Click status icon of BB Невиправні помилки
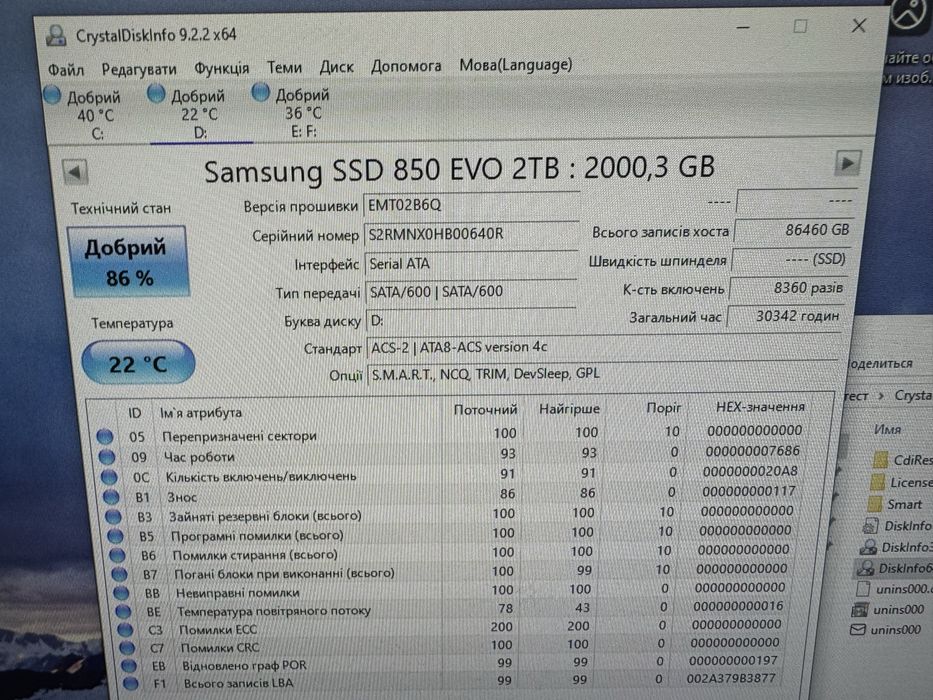Image resolution: width=933 pixels, height=700 pixels. (121, 593)
